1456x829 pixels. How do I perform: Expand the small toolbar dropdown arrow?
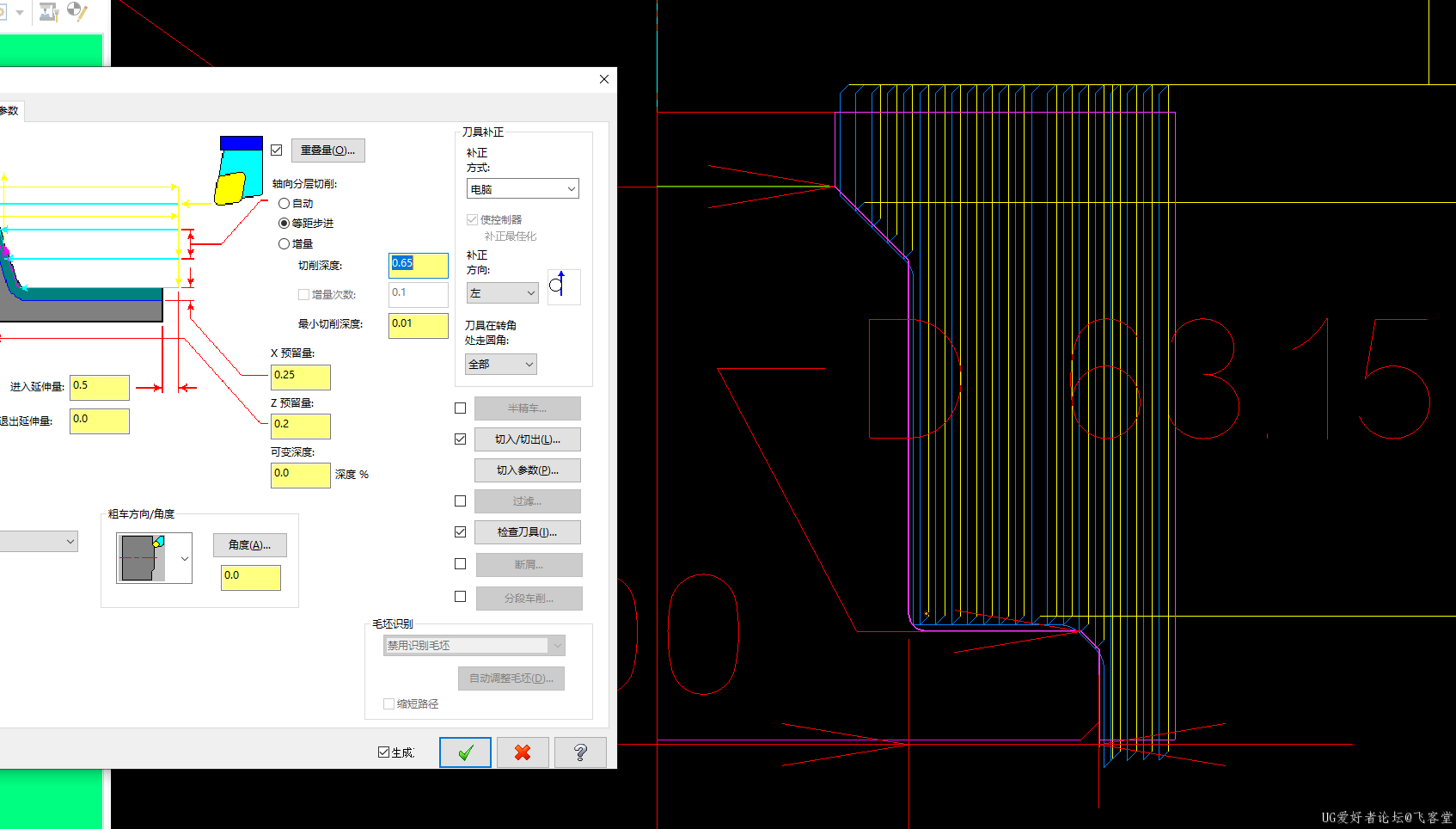click(x=20, y=13)
